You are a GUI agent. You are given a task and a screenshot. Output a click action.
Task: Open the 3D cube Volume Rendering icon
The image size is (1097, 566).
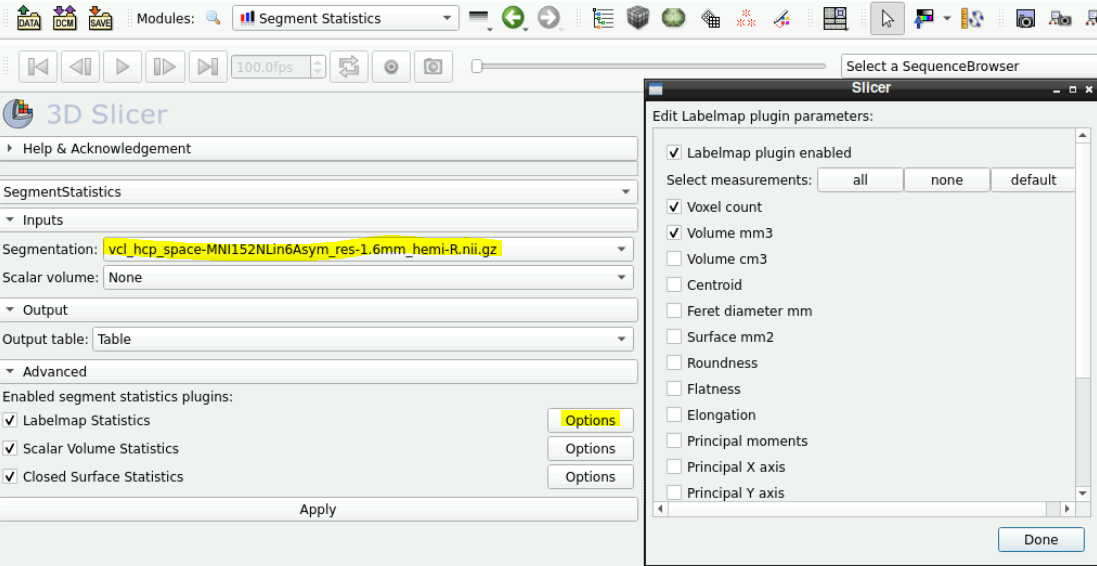click(x=637, y=18)
